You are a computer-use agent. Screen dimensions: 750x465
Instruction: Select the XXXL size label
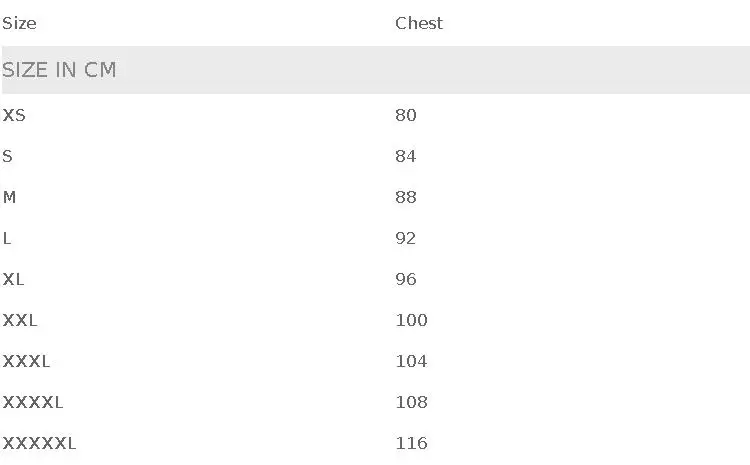pos(26,361)
